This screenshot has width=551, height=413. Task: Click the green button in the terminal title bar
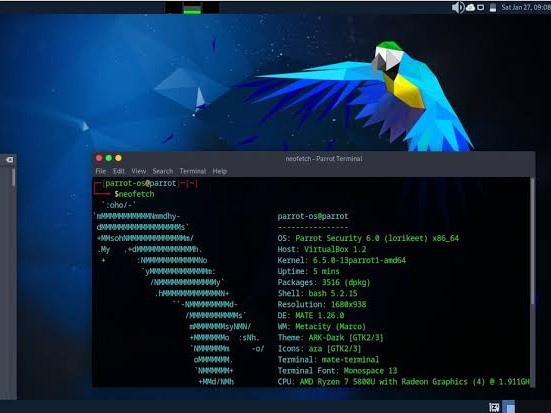(109, 158)
